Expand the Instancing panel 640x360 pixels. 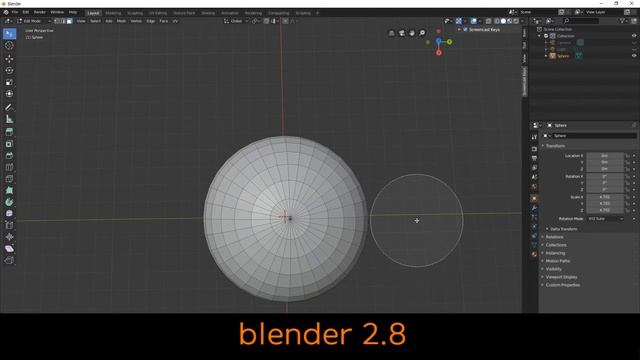(555, 253)
